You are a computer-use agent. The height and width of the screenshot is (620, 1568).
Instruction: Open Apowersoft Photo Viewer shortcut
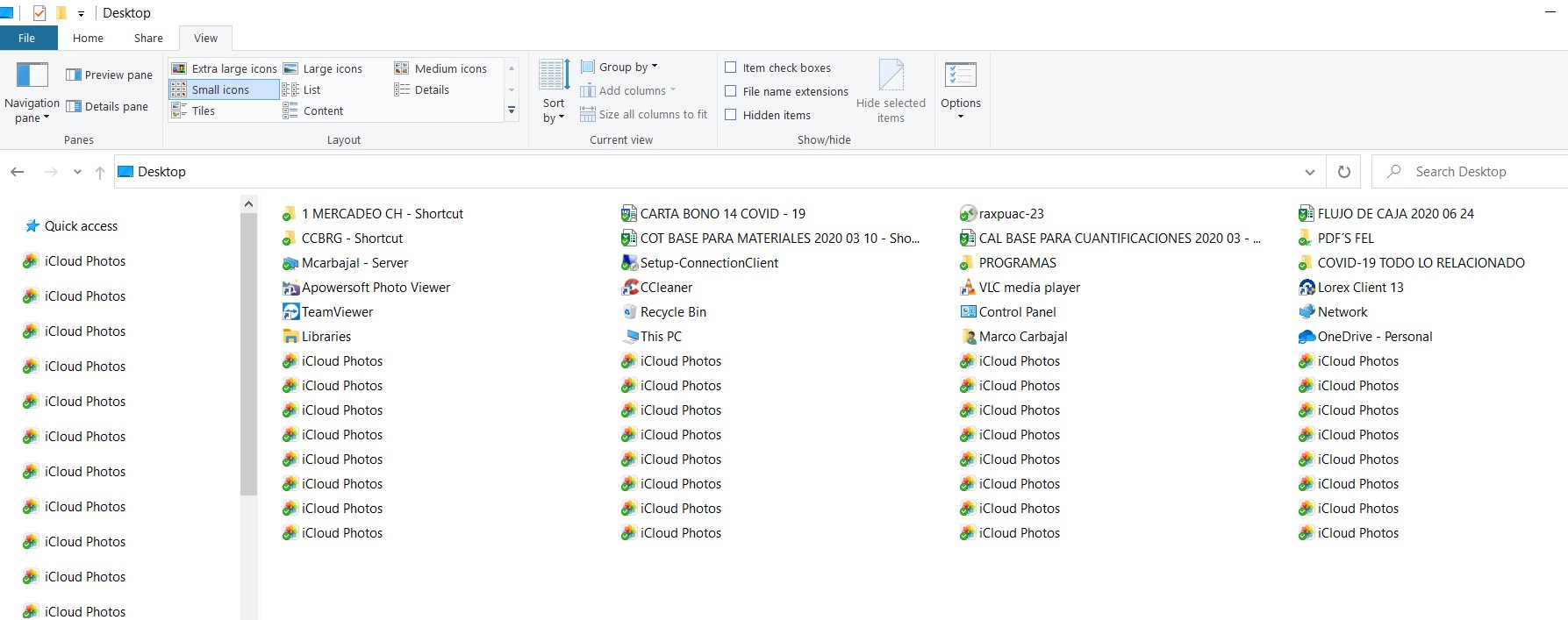click(366, 287)
